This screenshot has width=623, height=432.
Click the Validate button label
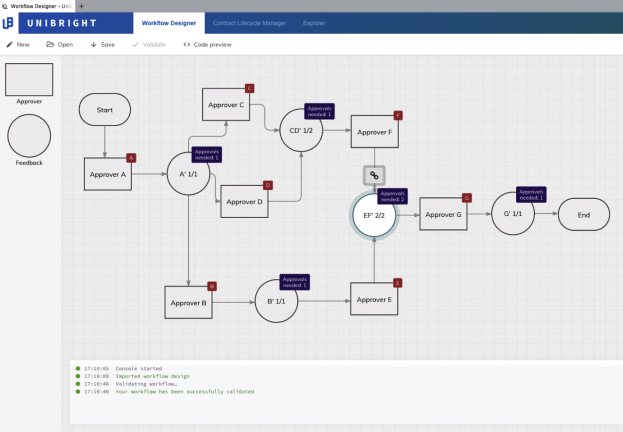click(154, 45)
